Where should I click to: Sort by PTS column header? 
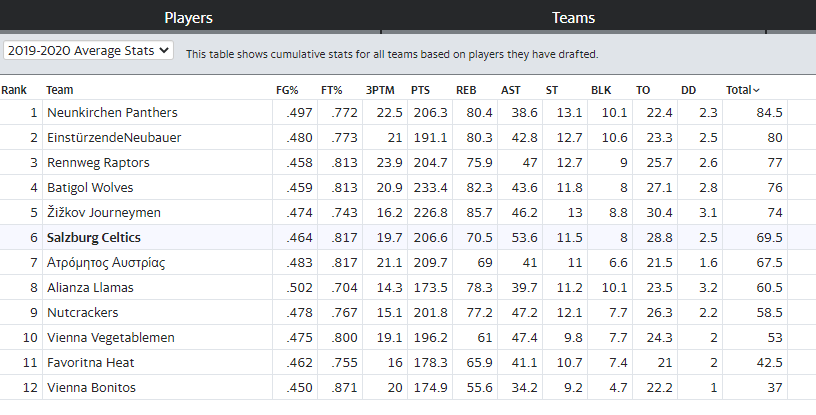tap(420, 90)
